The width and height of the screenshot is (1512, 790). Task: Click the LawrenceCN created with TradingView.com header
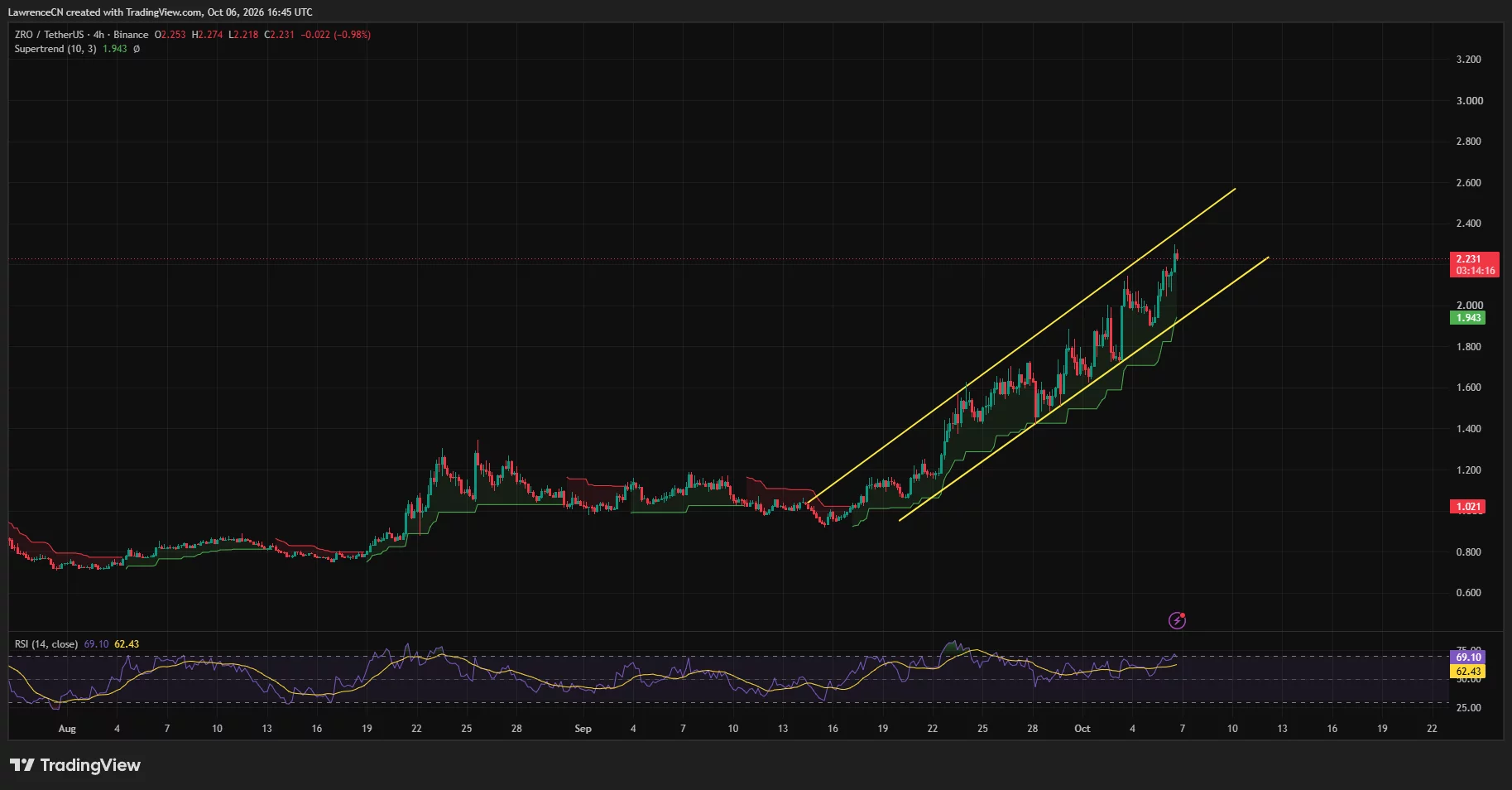161,12
